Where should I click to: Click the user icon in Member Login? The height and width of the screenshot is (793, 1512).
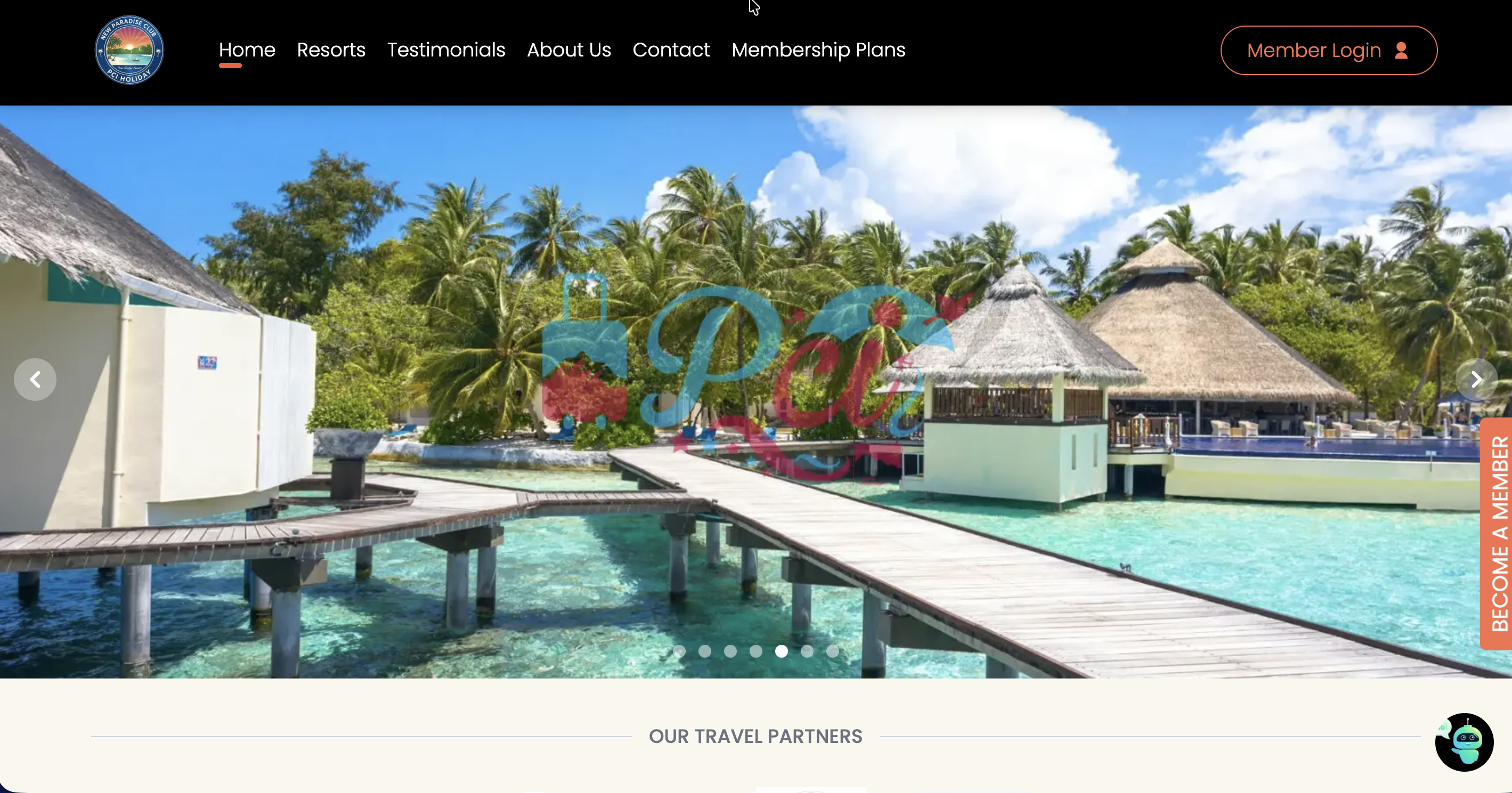click(x=1401, y=51)
